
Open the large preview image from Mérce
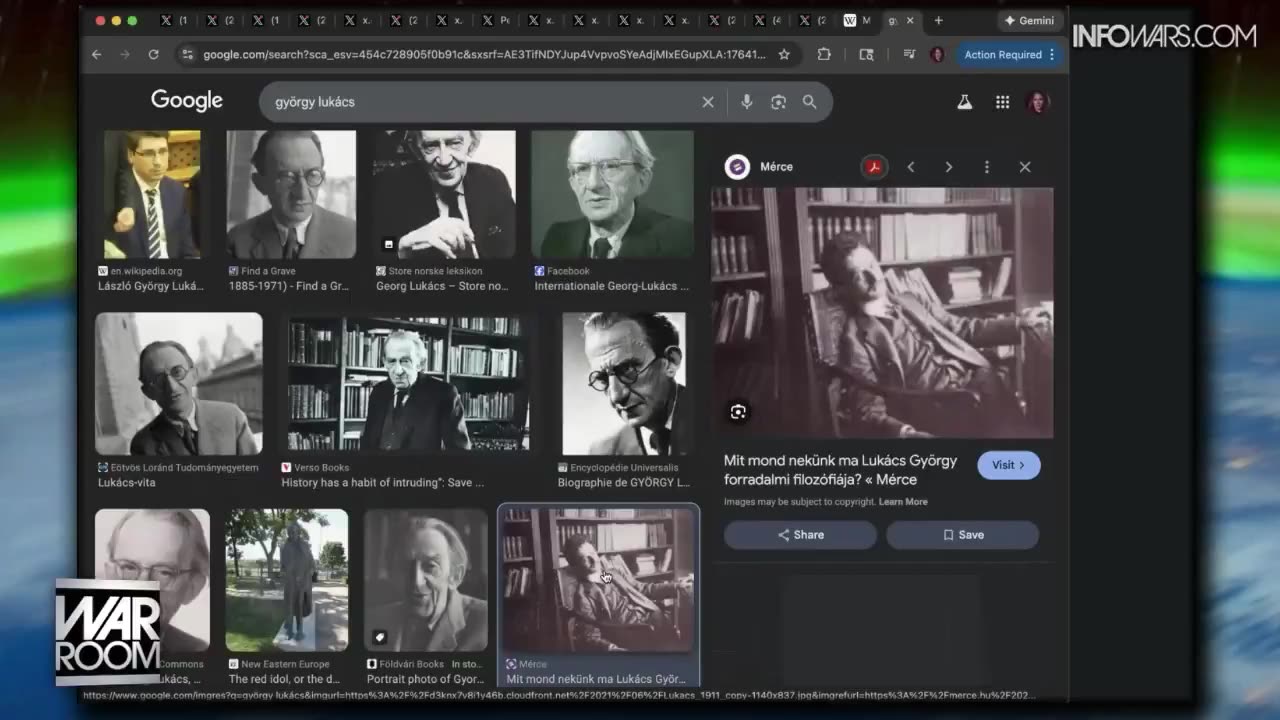tap(882, 313)
